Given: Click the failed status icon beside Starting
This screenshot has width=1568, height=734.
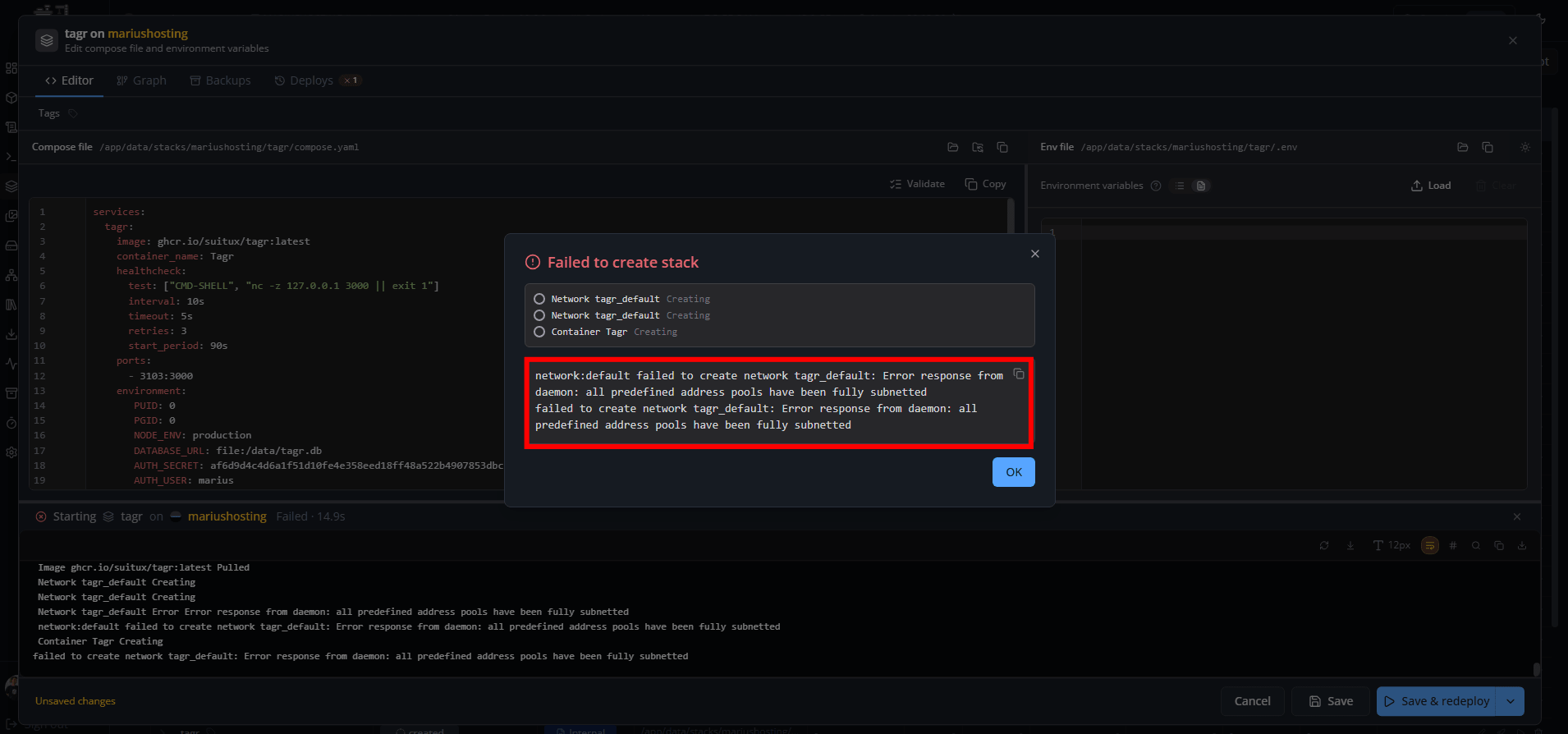Looking at the screenshot, I should click(41, 516).
